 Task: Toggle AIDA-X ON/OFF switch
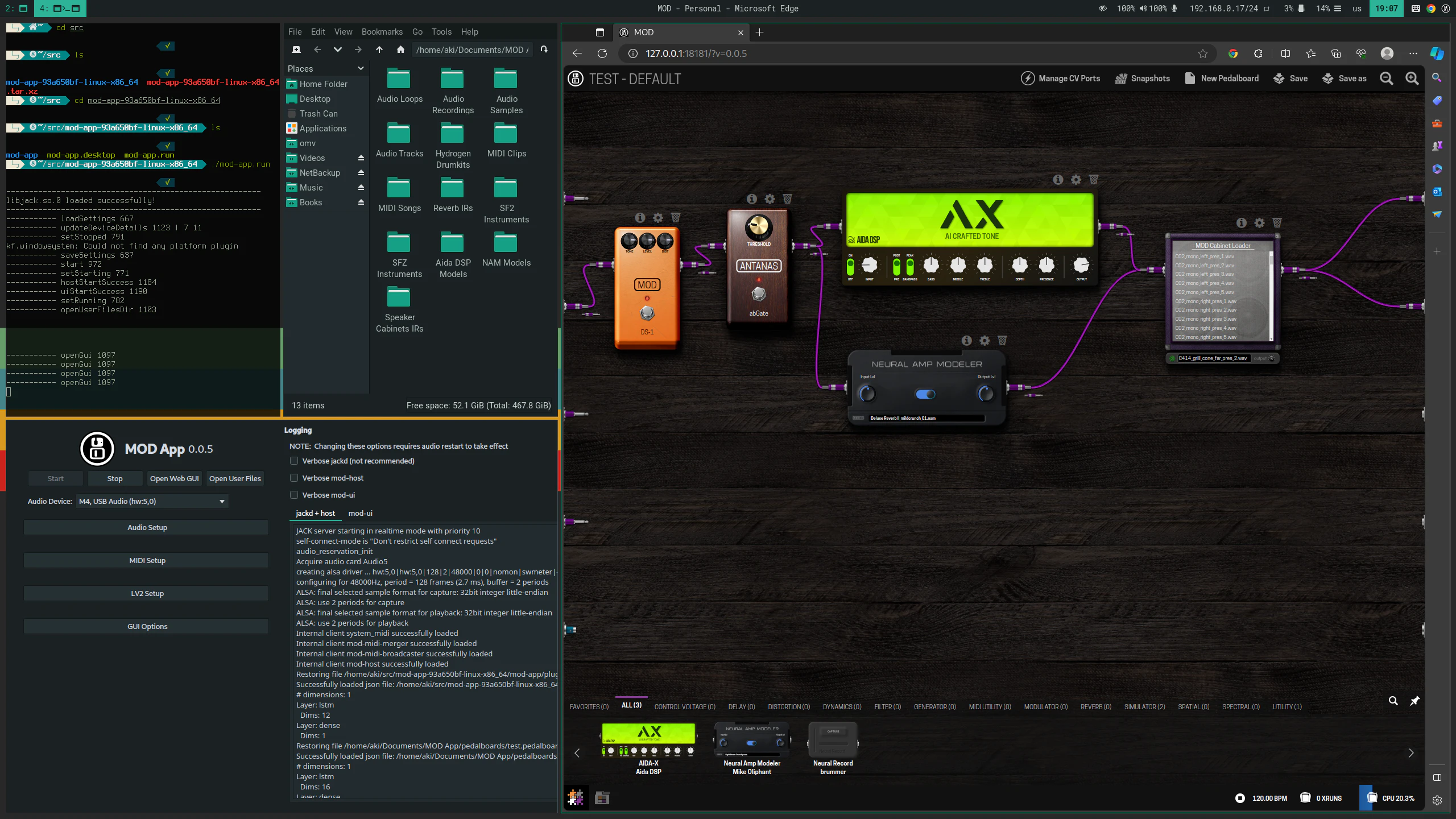pyautogui.click(x=850, y=266)
